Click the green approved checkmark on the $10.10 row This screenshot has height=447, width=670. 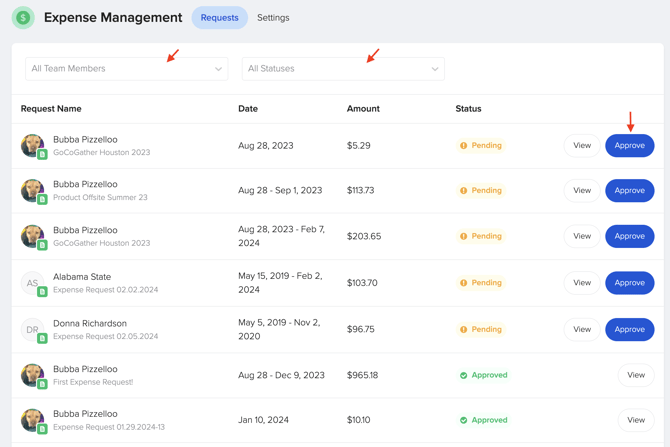[464, 420]
